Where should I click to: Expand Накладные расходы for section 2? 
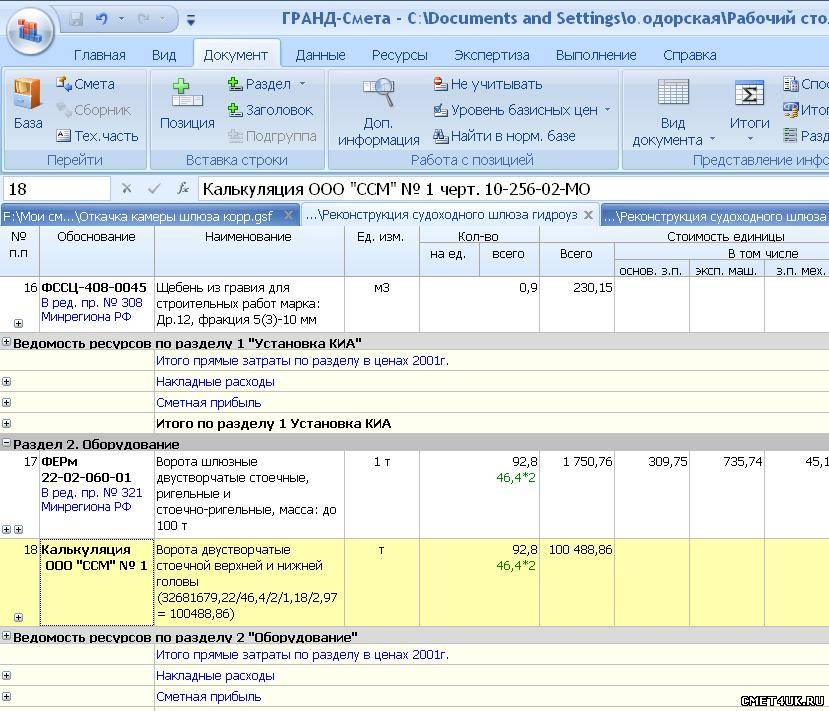pyautogui.click(x=6, y=676)
